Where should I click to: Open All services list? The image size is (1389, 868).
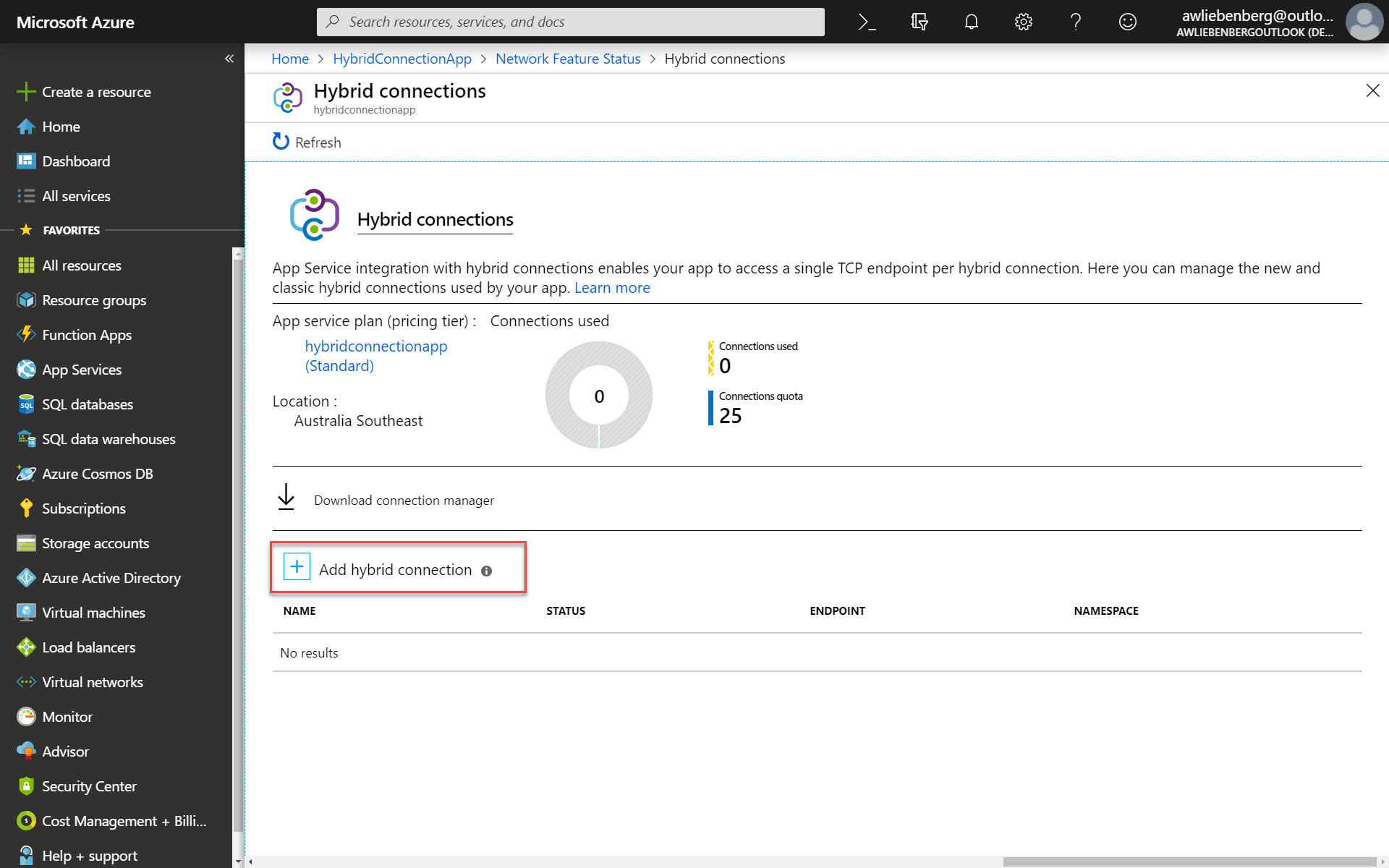(76, 196)
